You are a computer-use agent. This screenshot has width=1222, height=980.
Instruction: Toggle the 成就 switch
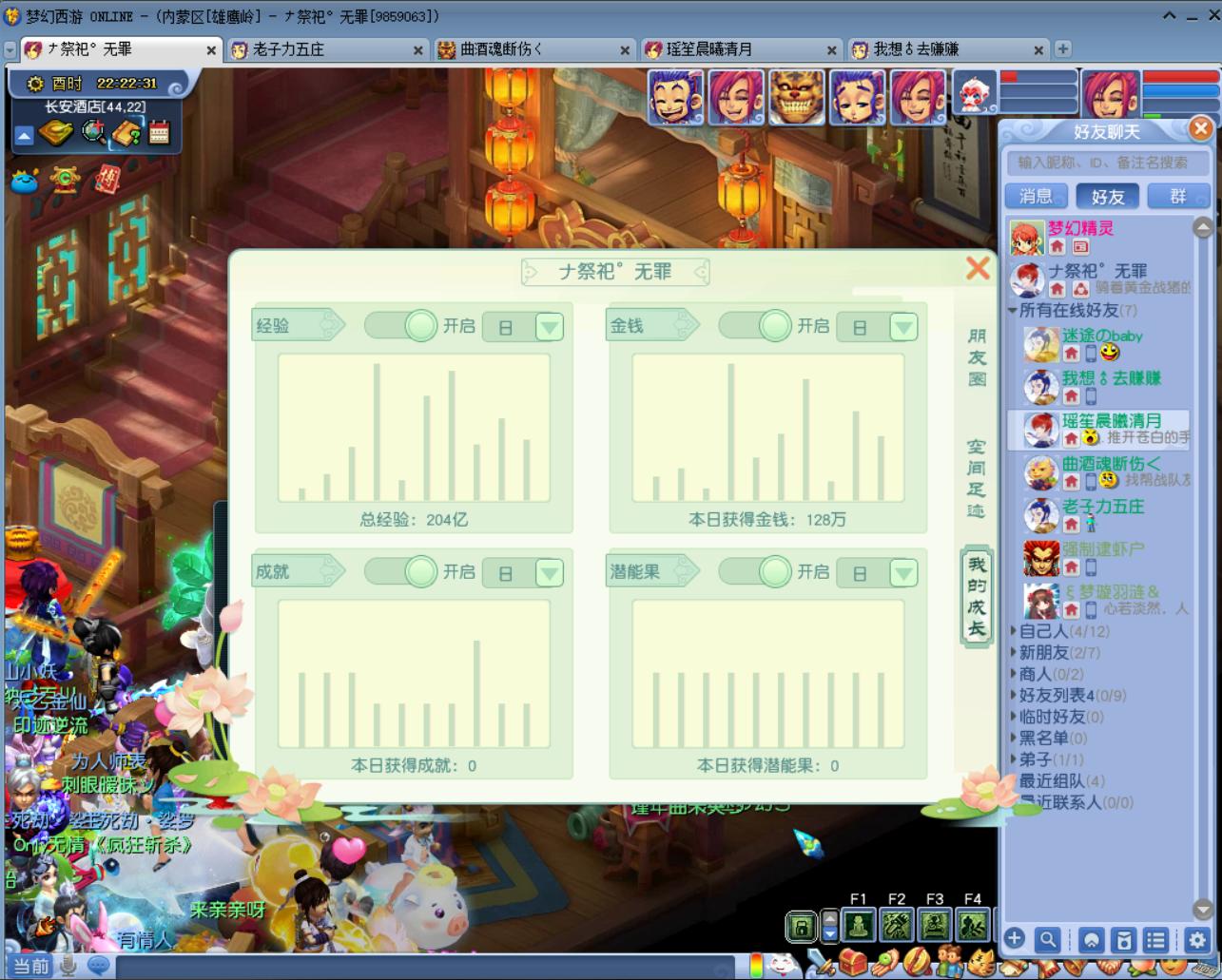point(400,571)
